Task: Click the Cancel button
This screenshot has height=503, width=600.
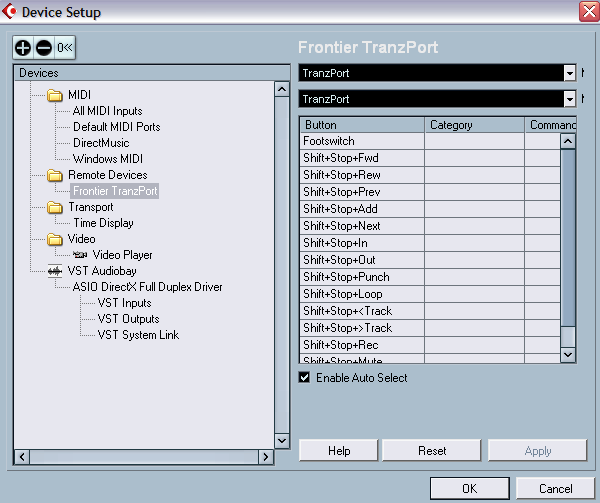Action: point(556,488)
